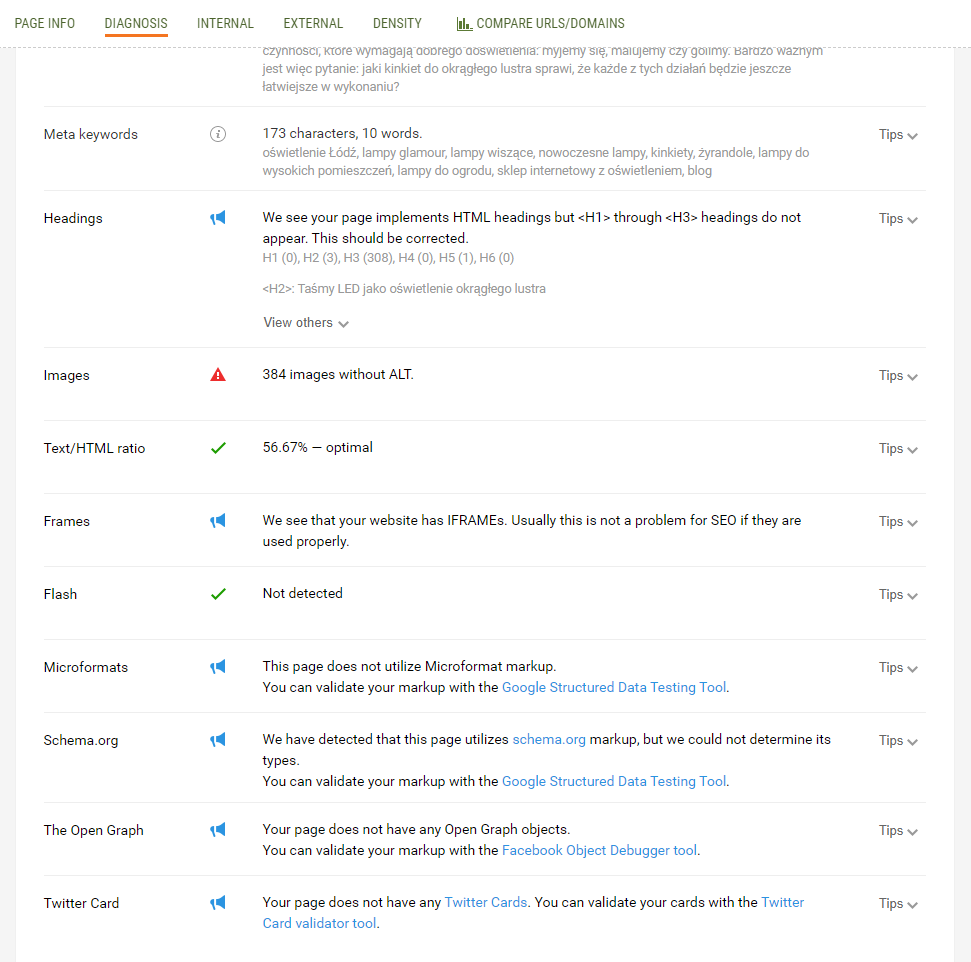
Task: Open Compare URLs/Domains tab
Action: [x=541, y=24]
